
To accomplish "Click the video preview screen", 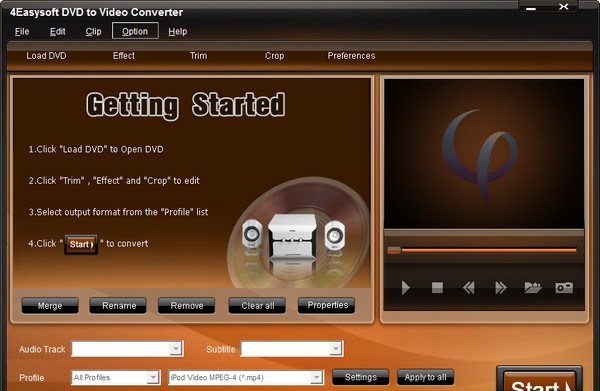I will (x=484, y=154).
